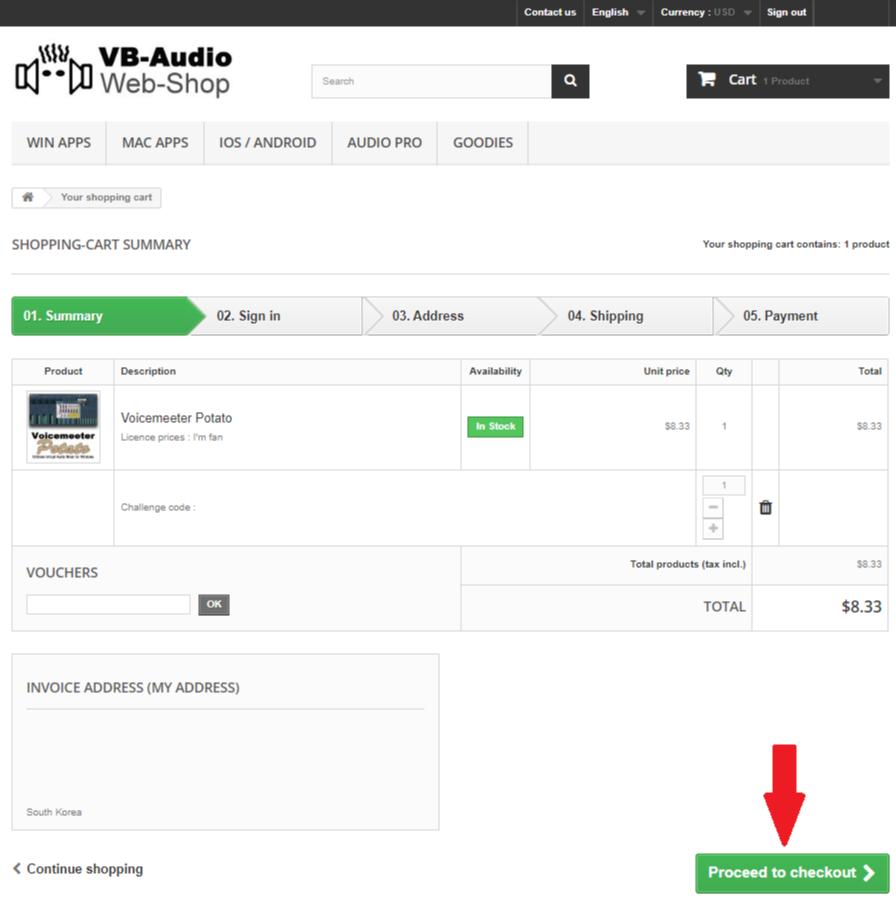Image resolution: width=896 pixels, height=899 pixels.
Task: Click Contact us link
Action: pos(550,13)
